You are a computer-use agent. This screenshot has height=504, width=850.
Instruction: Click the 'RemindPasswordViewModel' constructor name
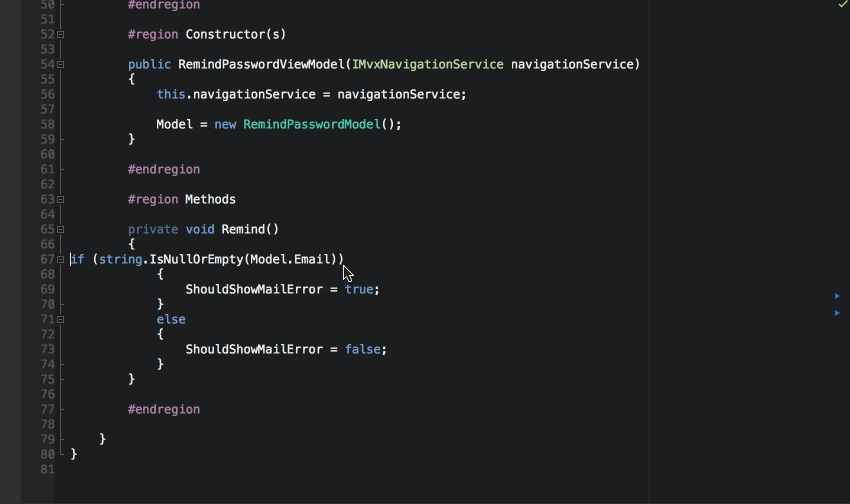pyautogui.click(x=261, y=64)
